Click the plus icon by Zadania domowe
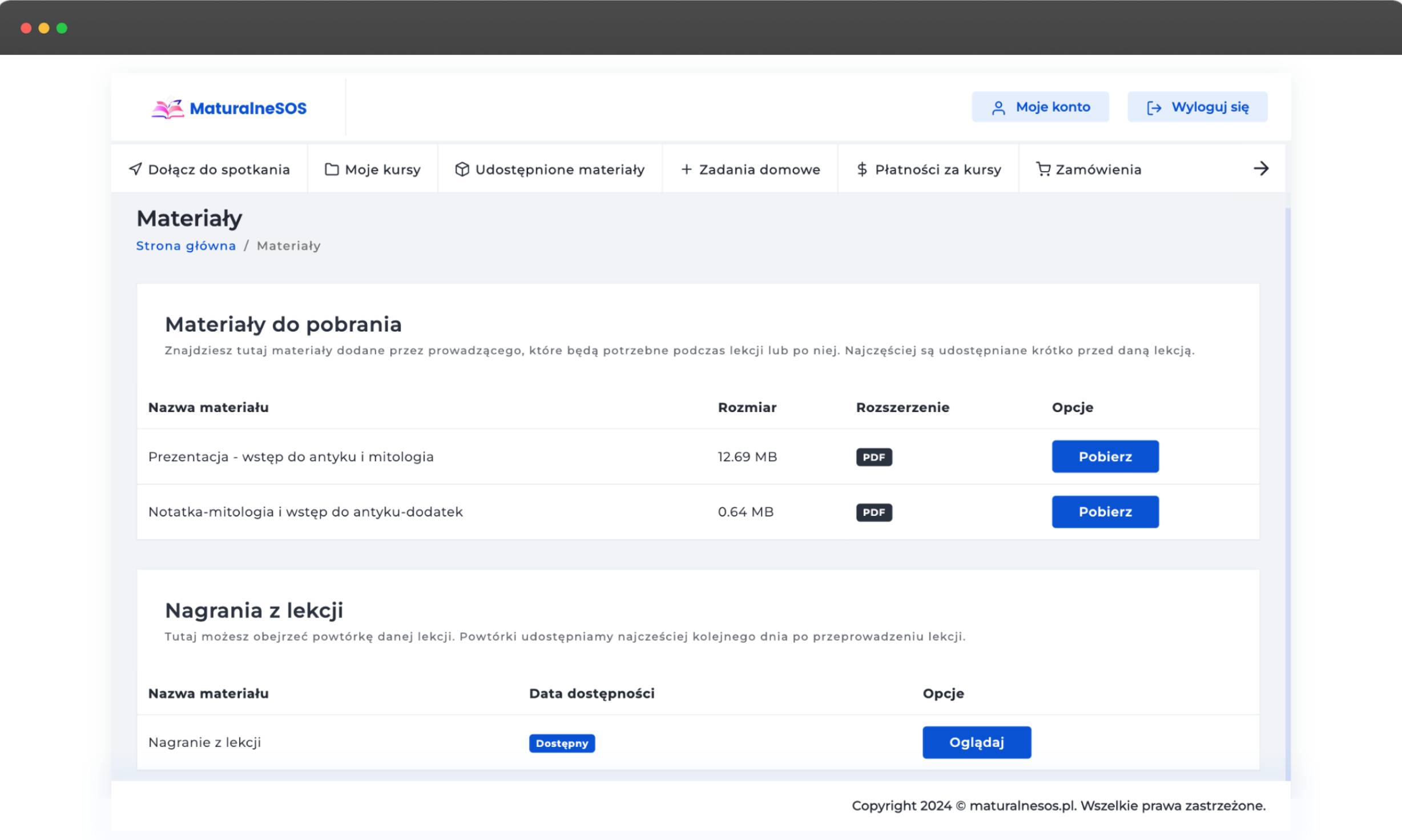The width and height of the screenshot is (1402, 840). point(686,169)
